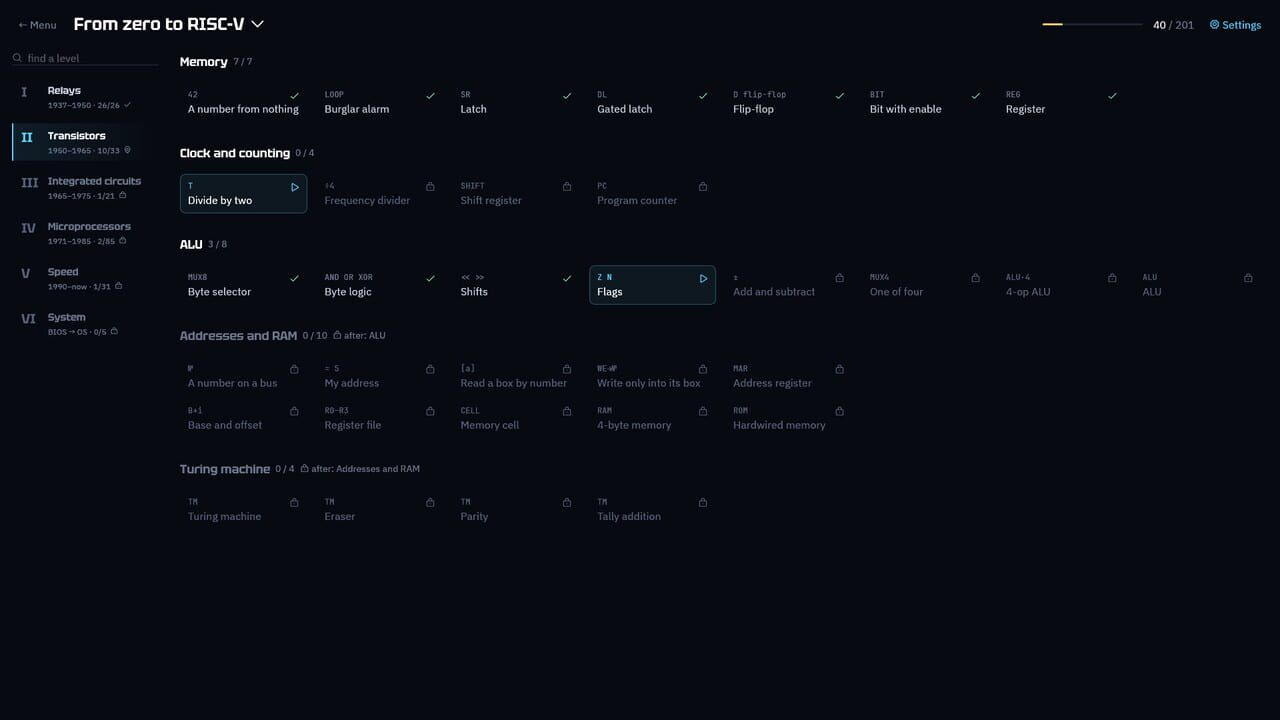
Task: Open the Byte logic level
Action: (x=380, y=285)
